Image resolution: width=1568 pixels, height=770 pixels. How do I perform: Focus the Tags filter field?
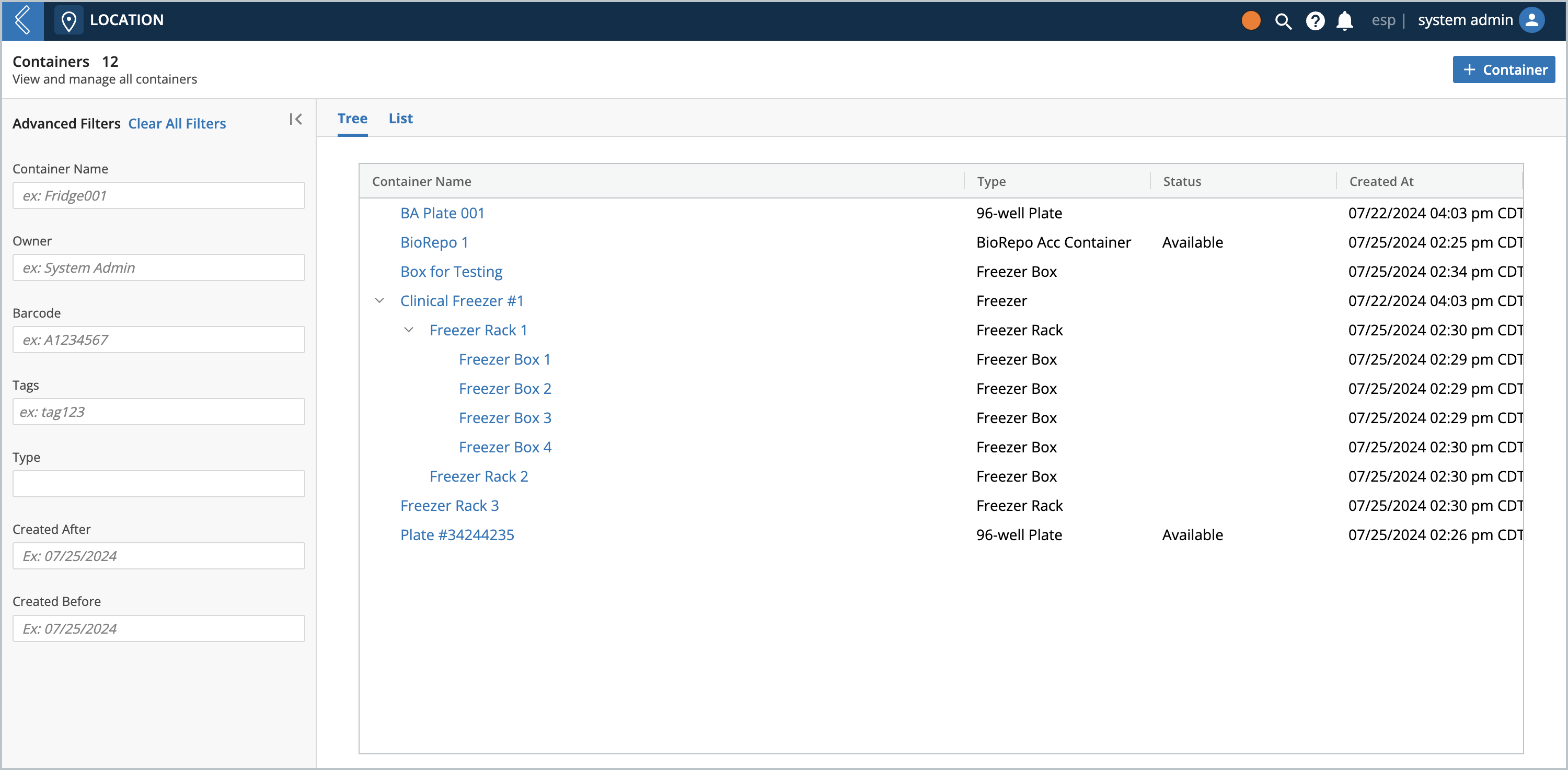[159, 411]
